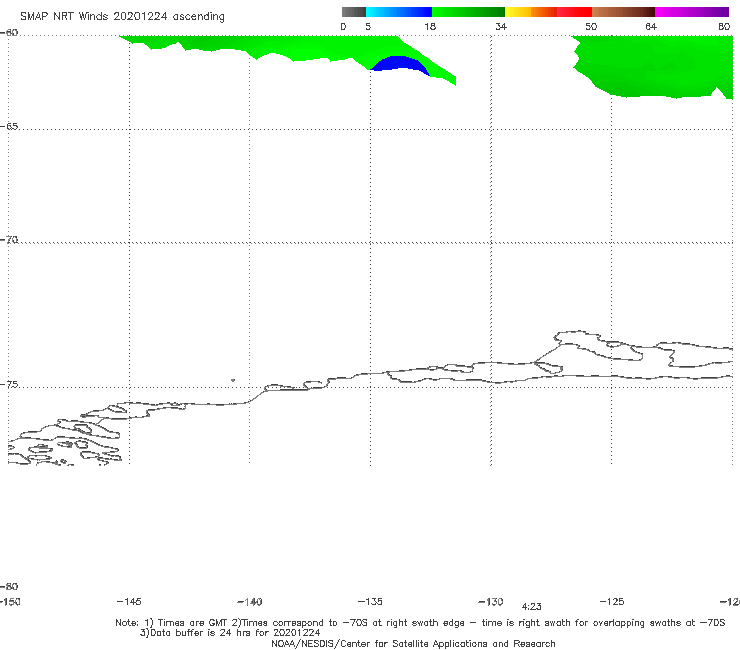
Task: Click the longitude label '-135'
Action: (370, 602)
